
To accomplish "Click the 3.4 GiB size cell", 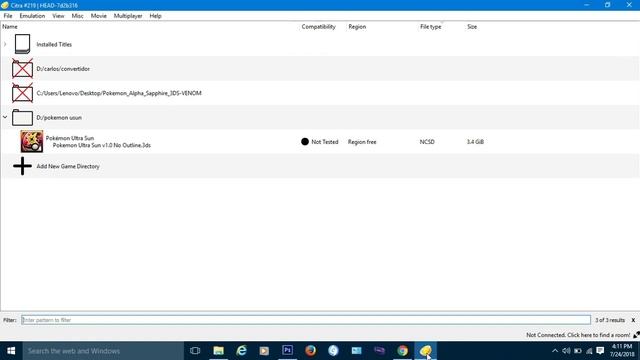I will click(x=475, y=142).
